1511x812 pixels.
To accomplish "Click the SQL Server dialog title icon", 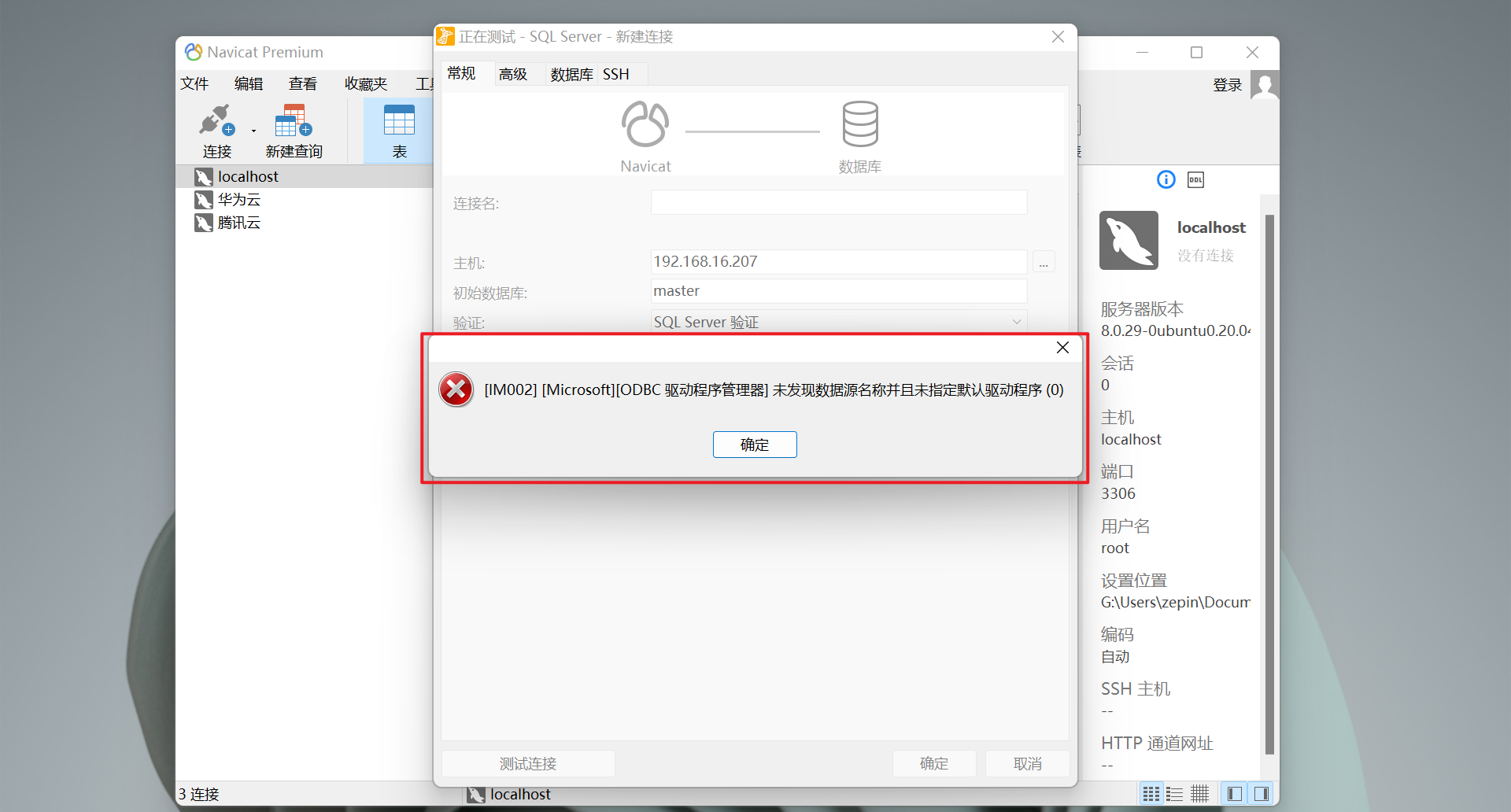I will pos(445,36).
